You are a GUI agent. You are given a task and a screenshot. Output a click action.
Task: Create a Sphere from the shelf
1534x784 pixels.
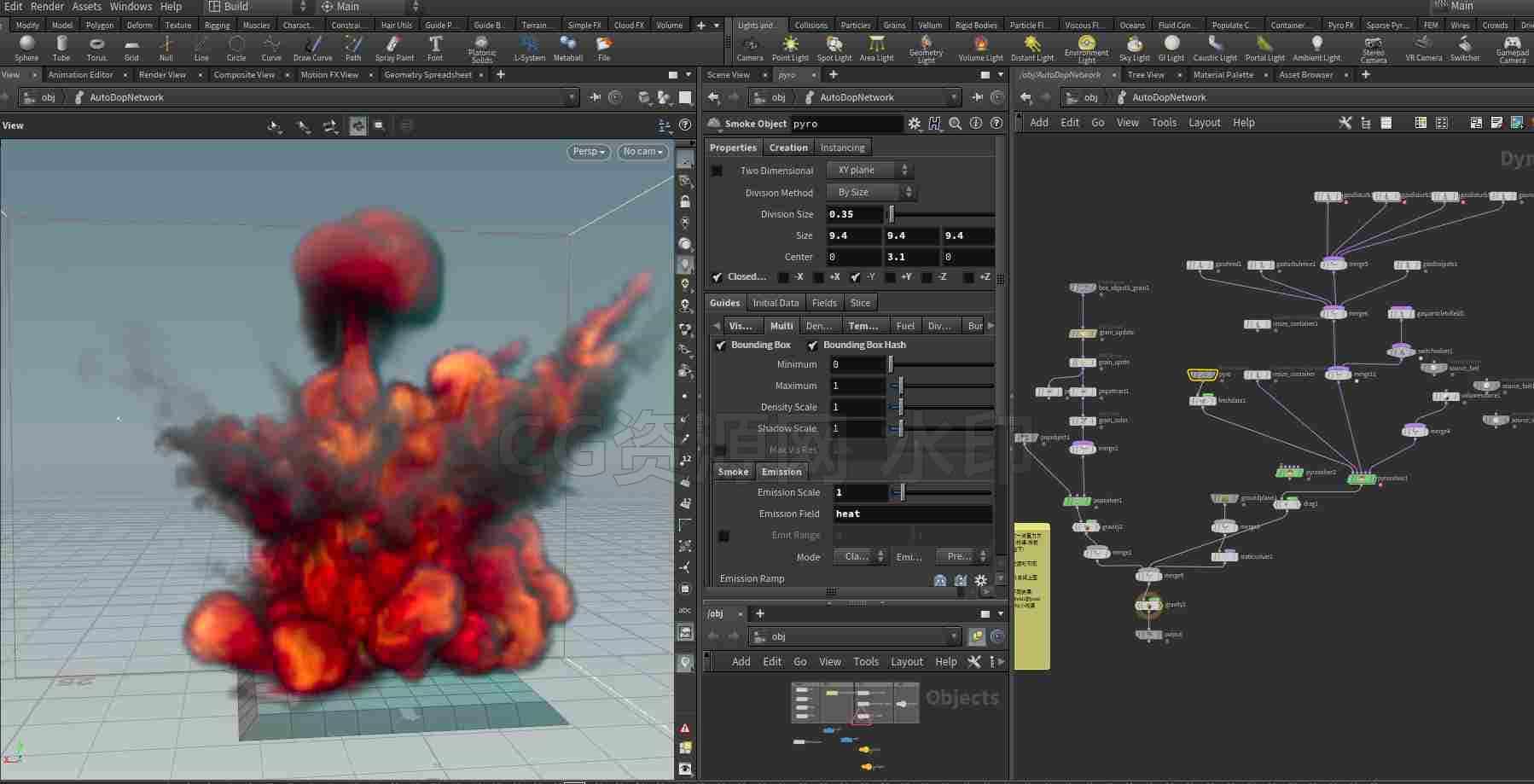pyautogui.click(x=26, y=48)
